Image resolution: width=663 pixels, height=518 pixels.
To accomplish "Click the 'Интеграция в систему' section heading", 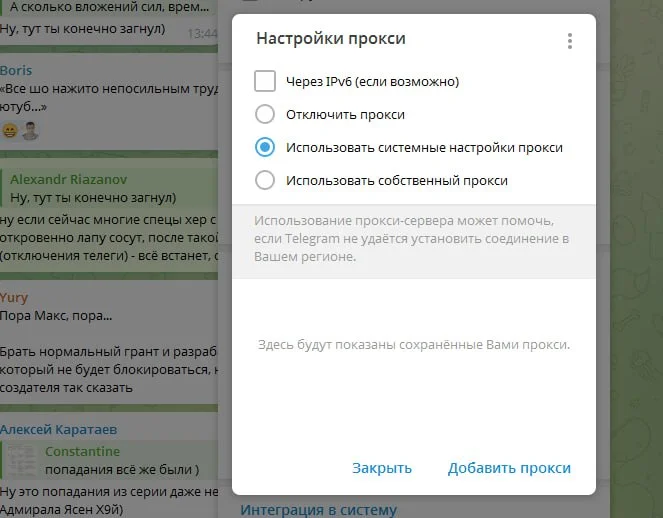I will [318, 510].
